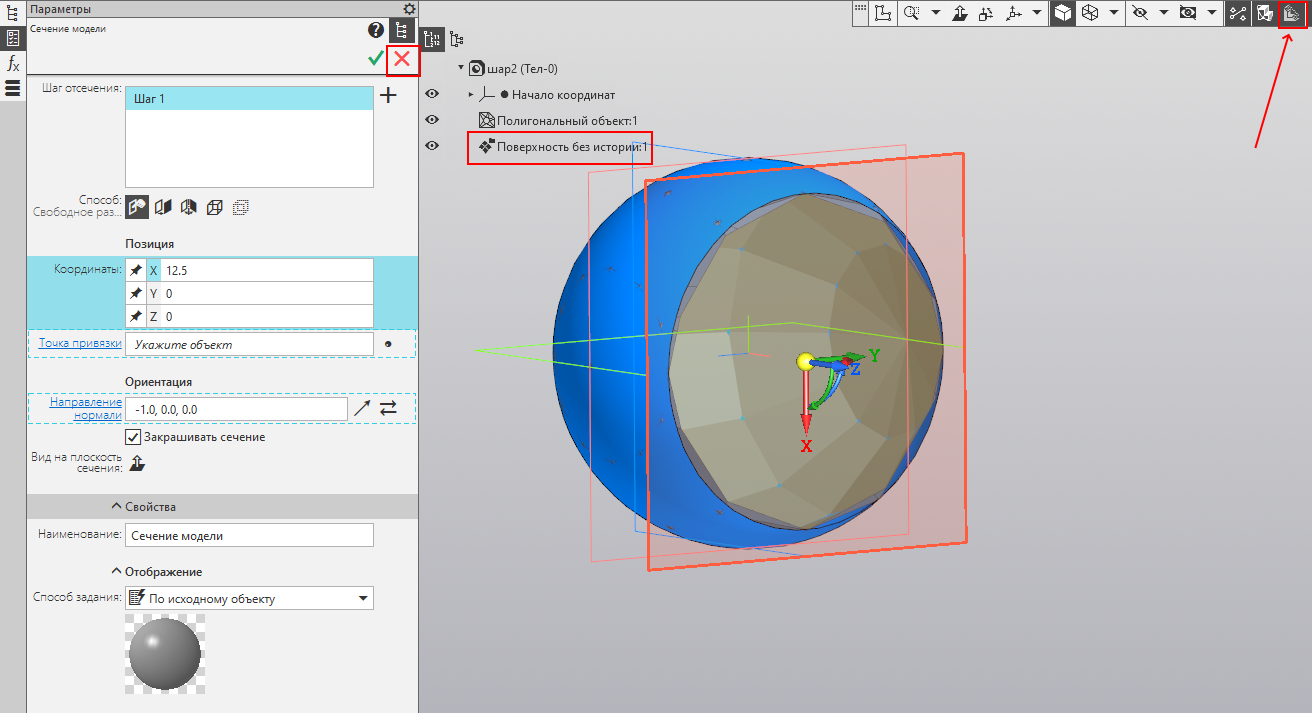The image size is (1312, 713).
Task: Open help with the question mark icon
Action: [x=375, y=31]
